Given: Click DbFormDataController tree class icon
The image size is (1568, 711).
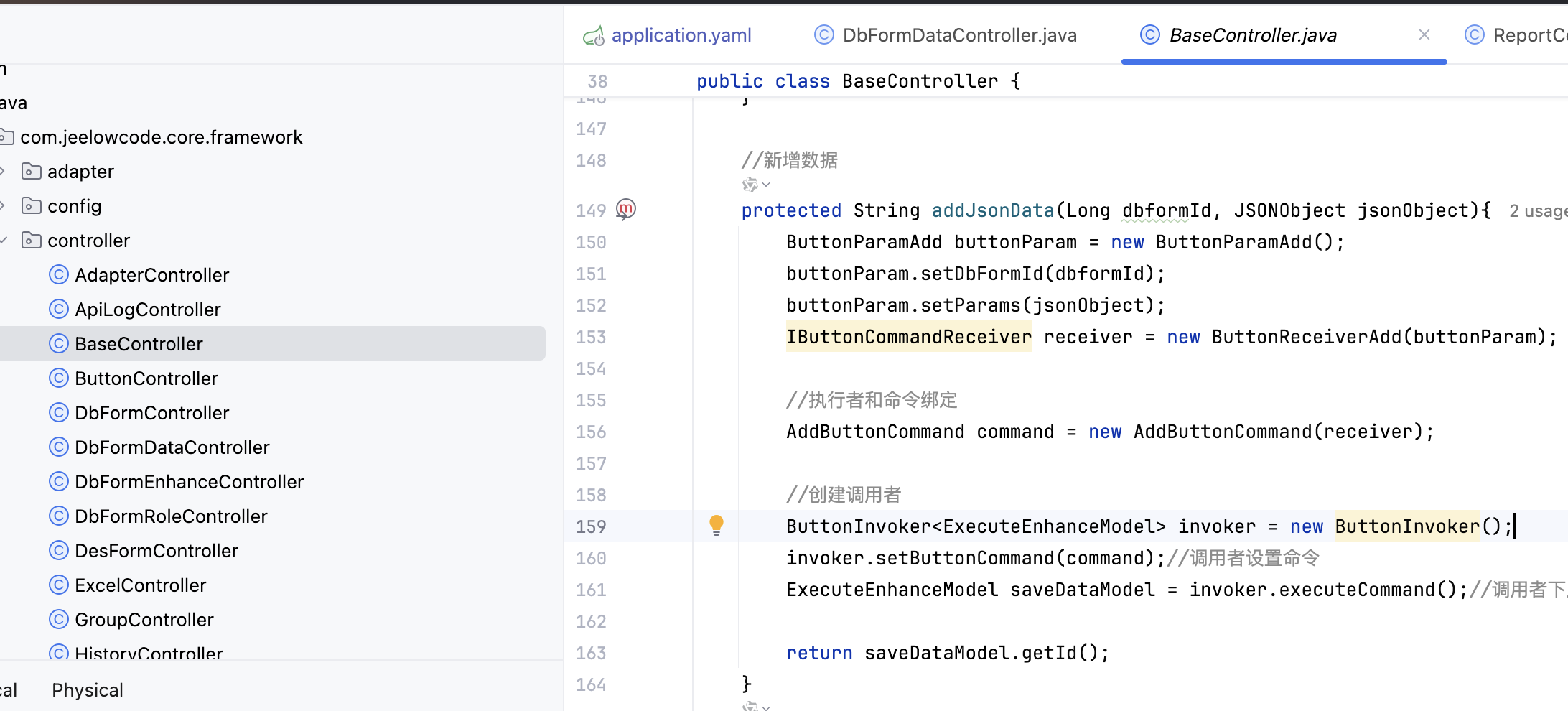Looking at the screenshot, I should [x=59, y=447].
